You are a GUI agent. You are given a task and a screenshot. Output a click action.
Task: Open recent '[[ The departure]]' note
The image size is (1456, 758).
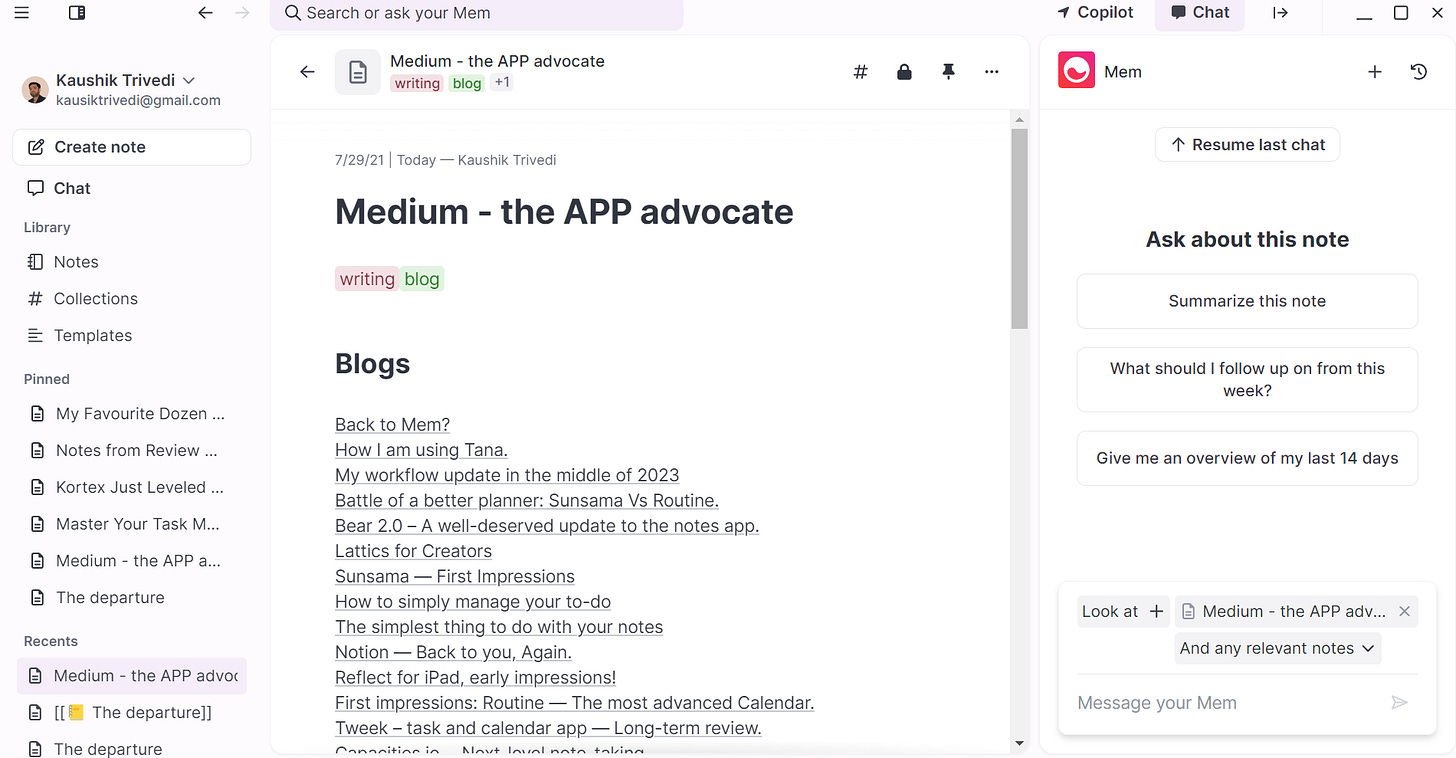[x=132, y=713]
